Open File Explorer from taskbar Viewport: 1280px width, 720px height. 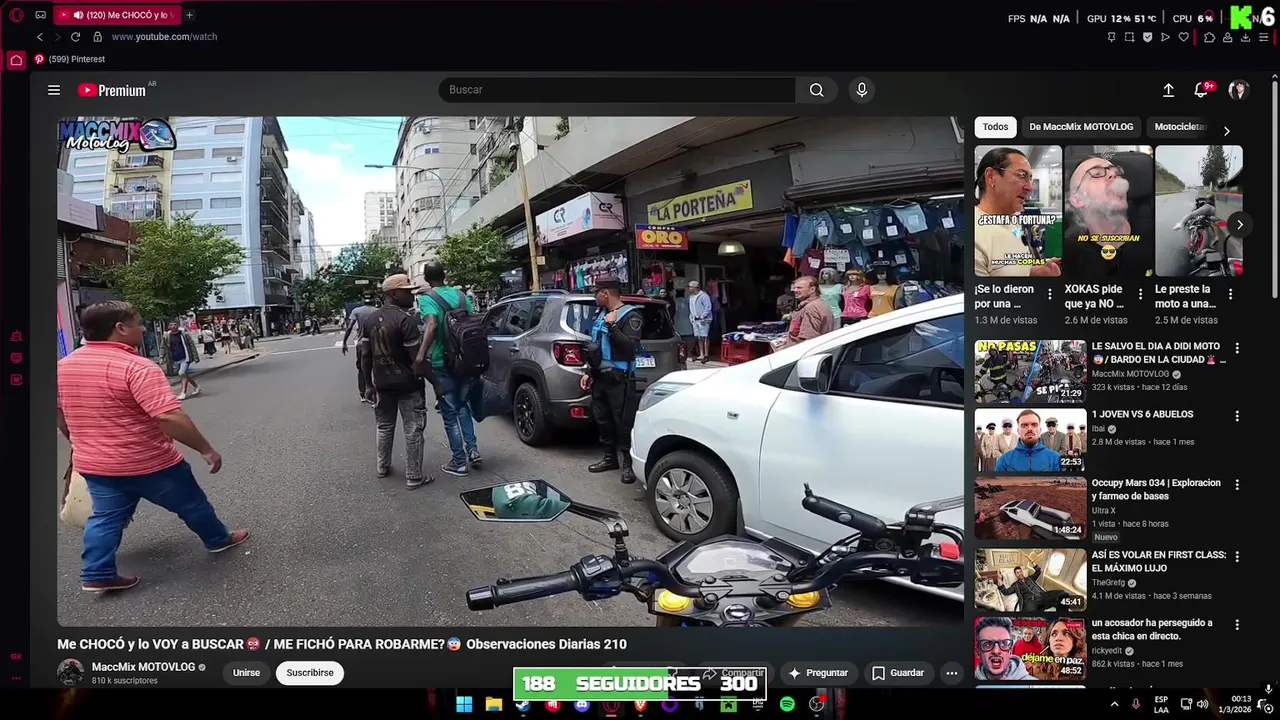[493, 704]
